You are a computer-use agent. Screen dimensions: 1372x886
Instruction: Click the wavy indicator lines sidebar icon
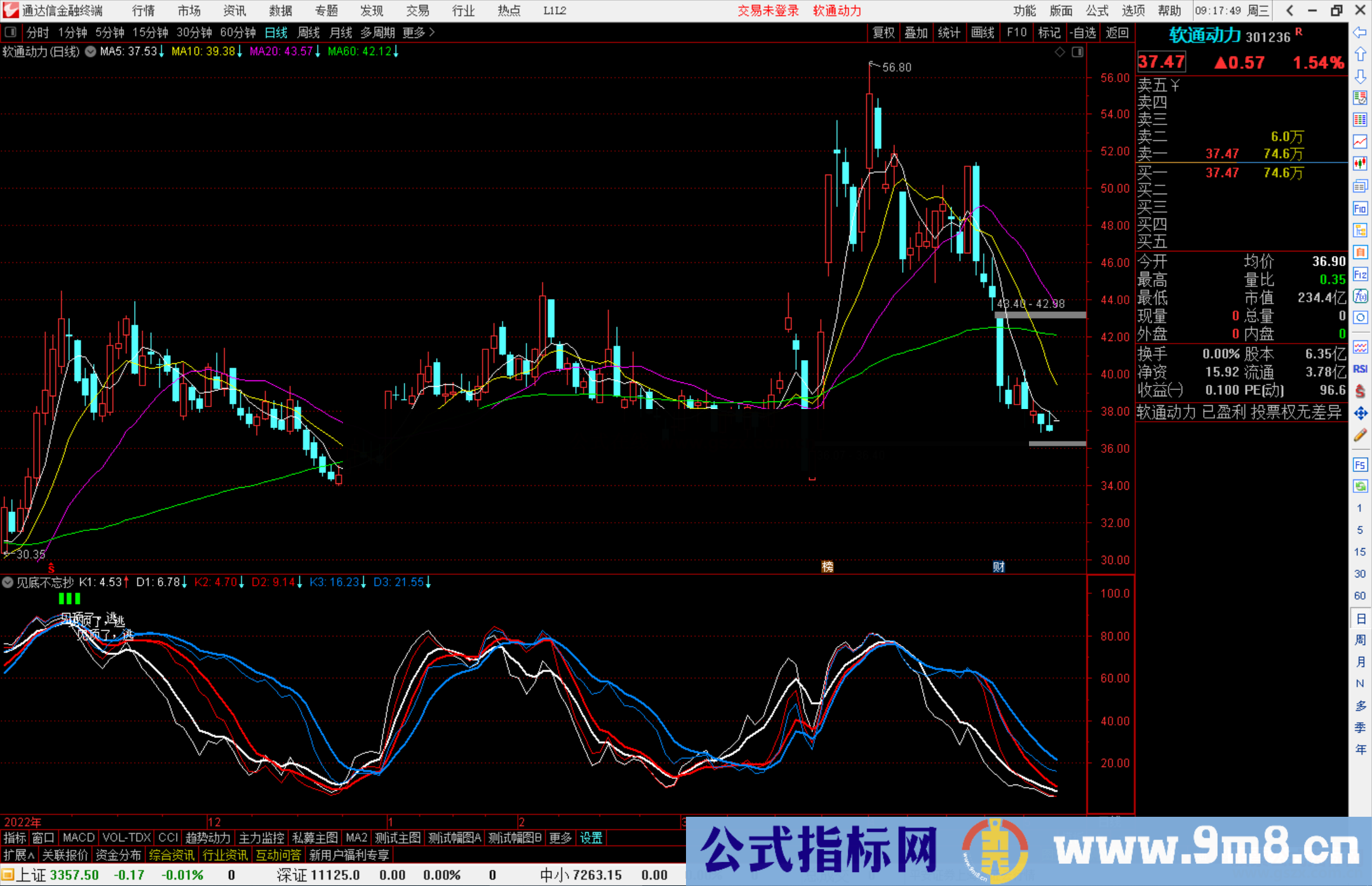[x=1360, y=347]
